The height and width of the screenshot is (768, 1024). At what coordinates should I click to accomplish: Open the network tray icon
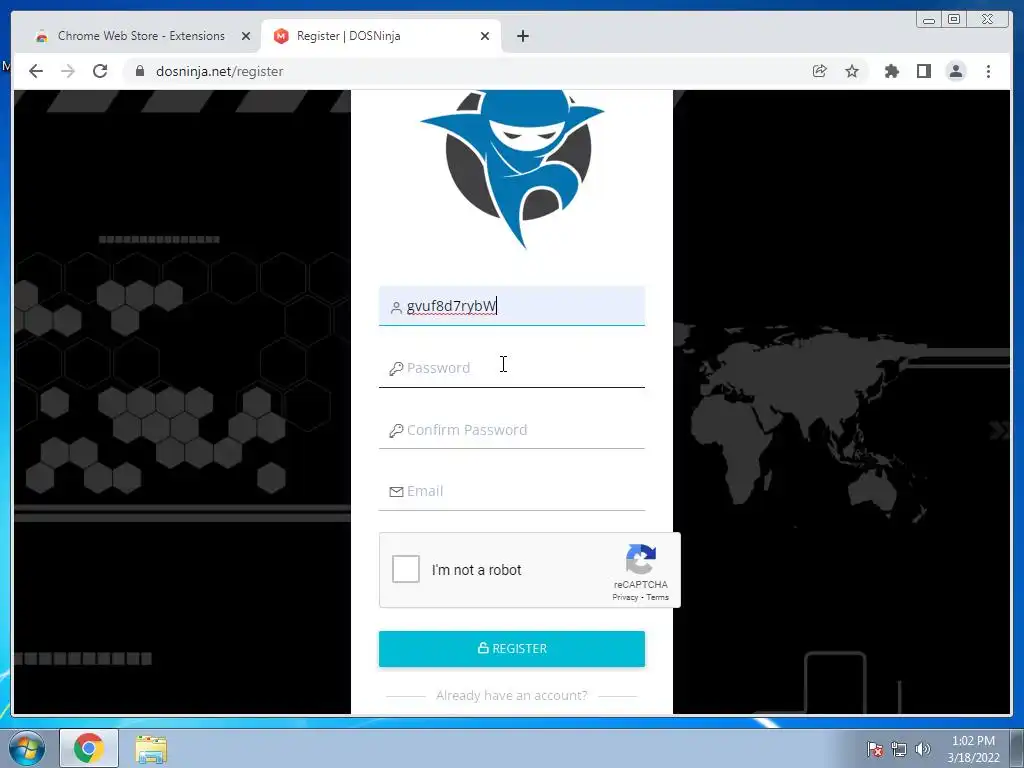[x=899, y=749]
